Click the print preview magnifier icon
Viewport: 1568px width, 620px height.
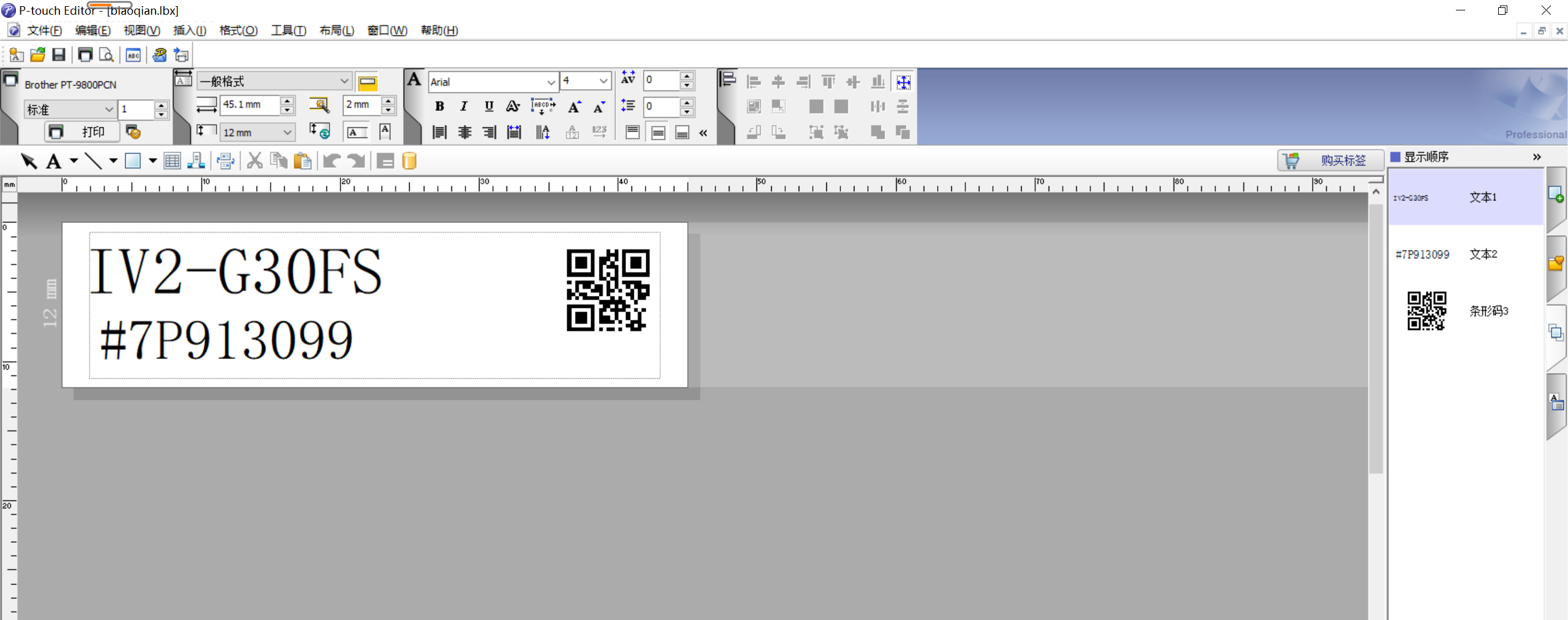pos(107,55)
